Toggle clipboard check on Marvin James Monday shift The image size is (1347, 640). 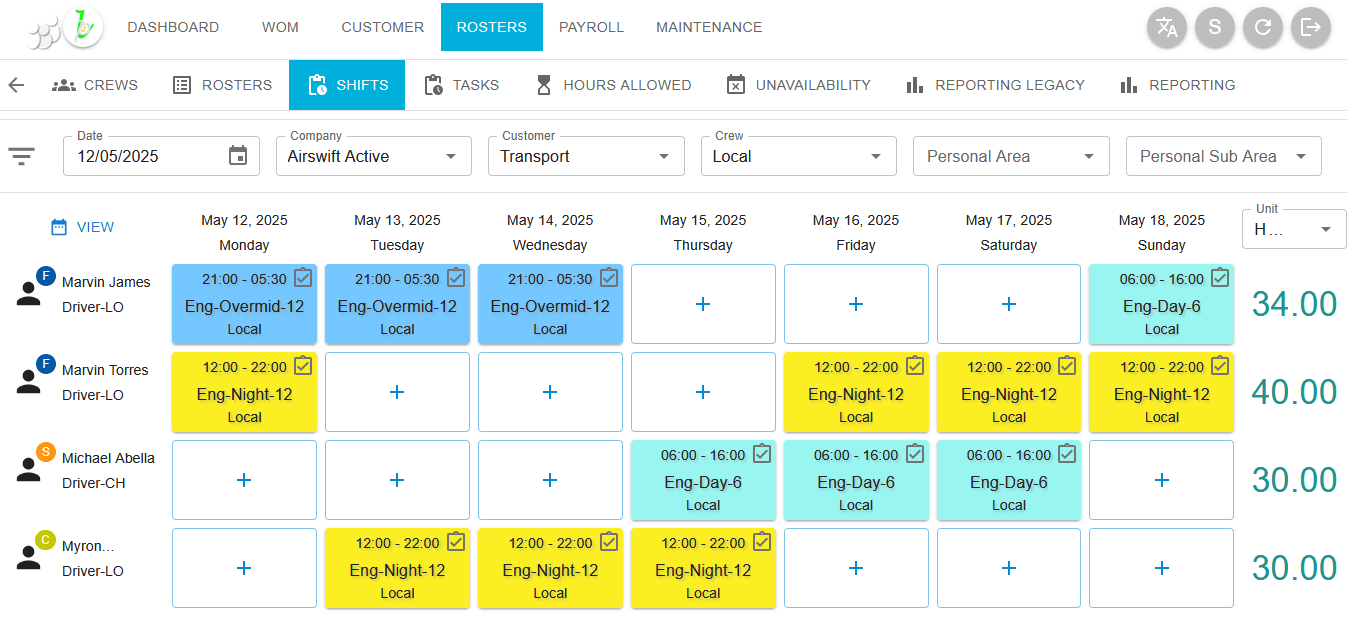tap(303, 278)
